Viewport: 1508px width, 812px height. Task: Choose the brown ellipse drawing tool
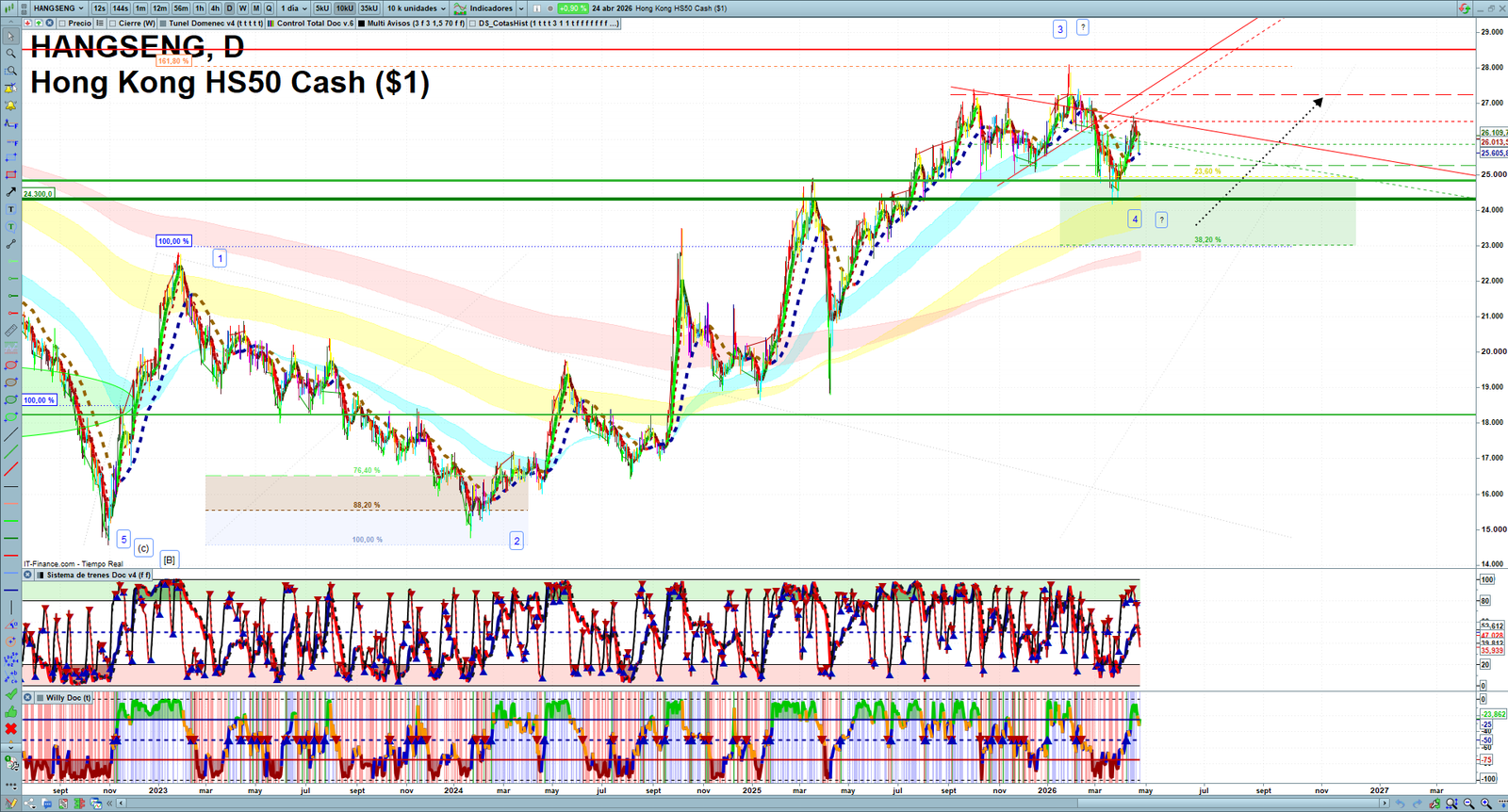coord(11,382)
